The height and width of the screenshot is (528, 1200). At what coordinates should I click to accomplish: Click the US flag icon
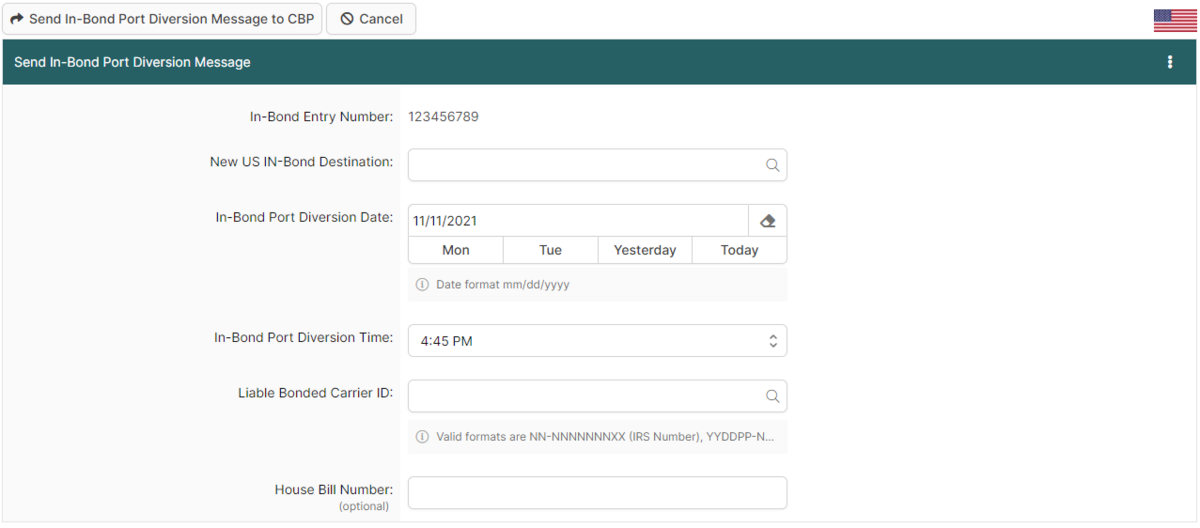click(1175, 20)
